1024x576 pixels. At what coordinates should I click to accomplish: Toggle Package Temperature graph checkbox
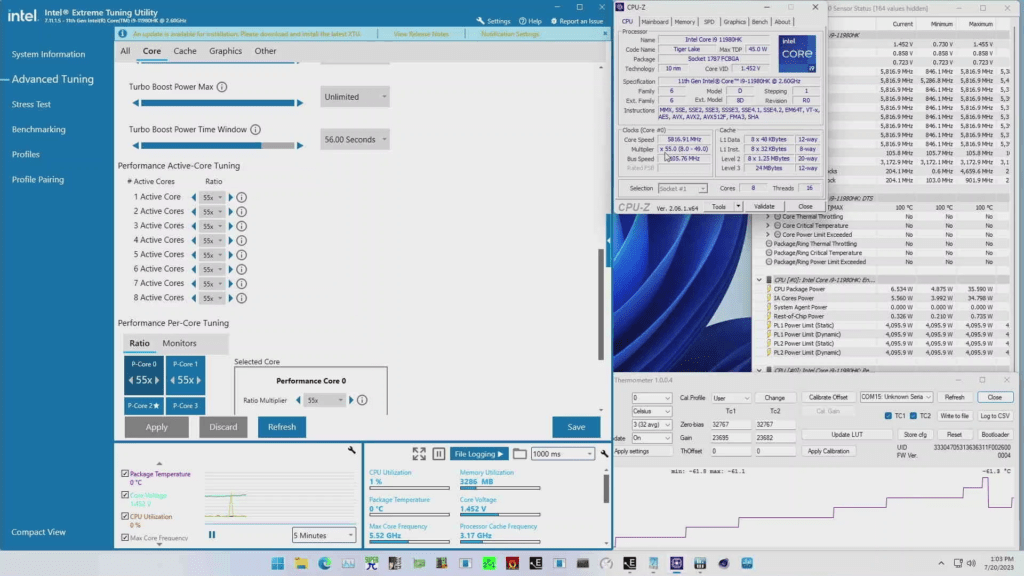point(125,473)
